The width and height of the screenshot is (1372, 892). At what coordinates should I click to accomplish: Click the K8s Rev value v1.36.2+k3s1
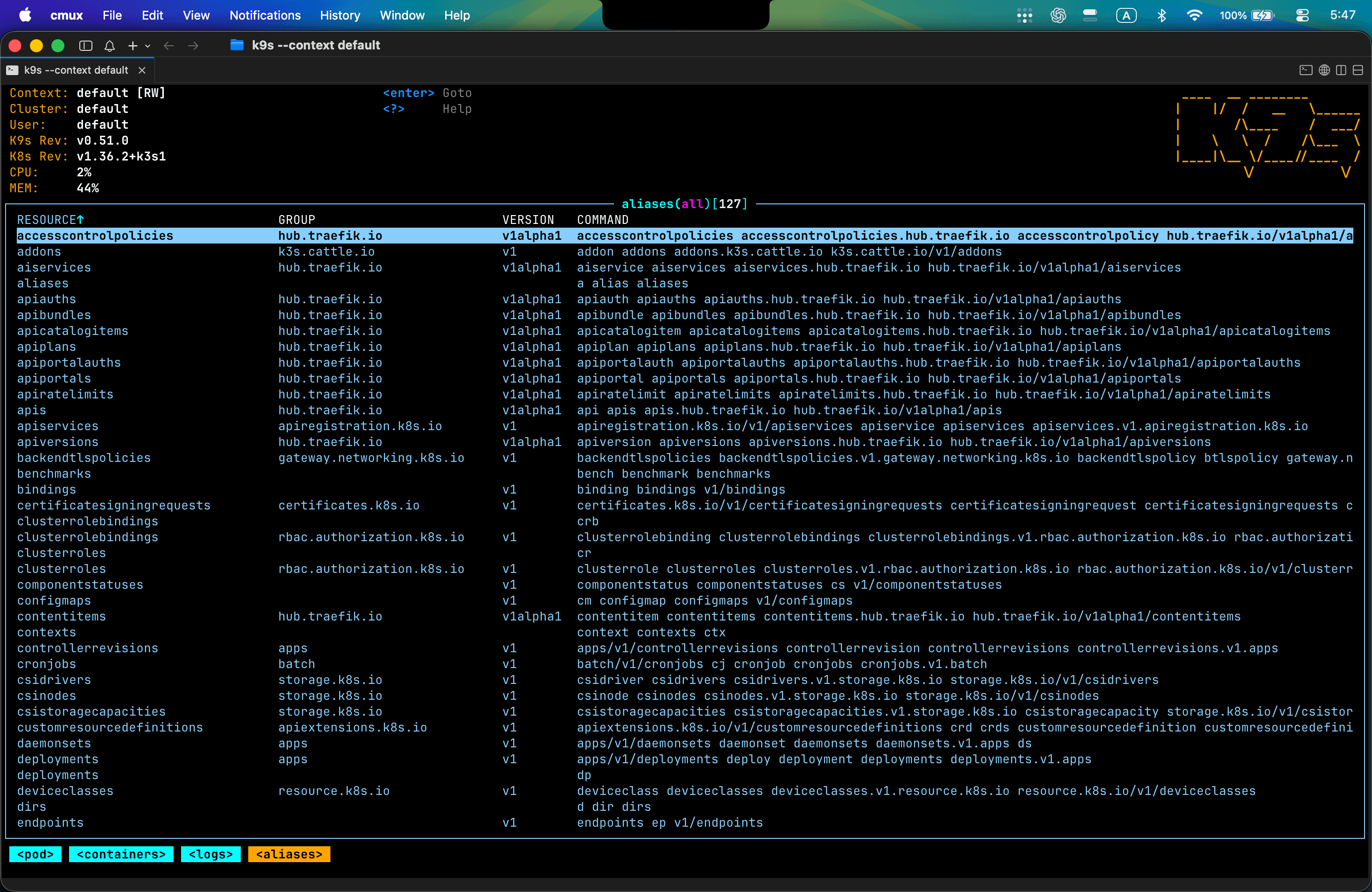121,156
